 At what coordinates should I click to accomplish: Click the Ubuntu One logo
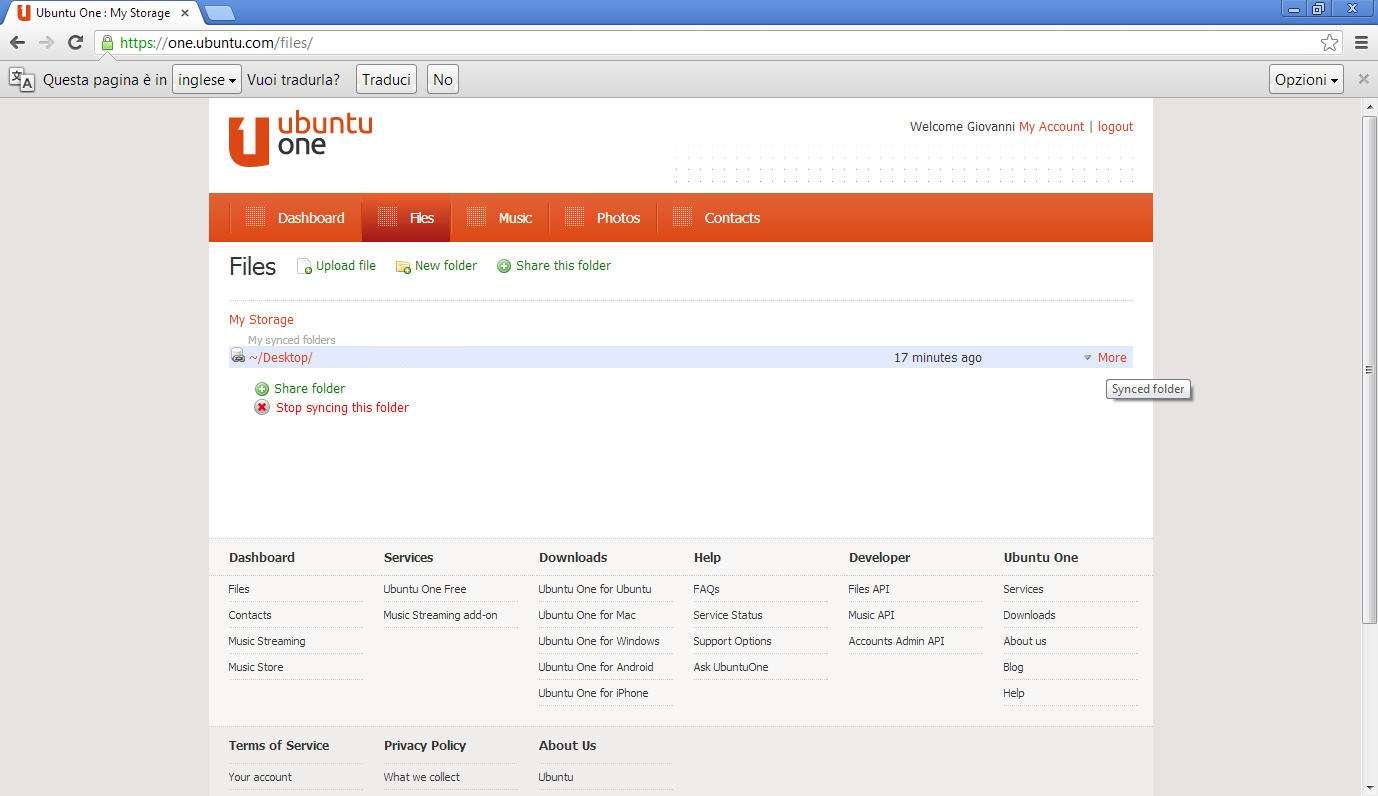300,139
